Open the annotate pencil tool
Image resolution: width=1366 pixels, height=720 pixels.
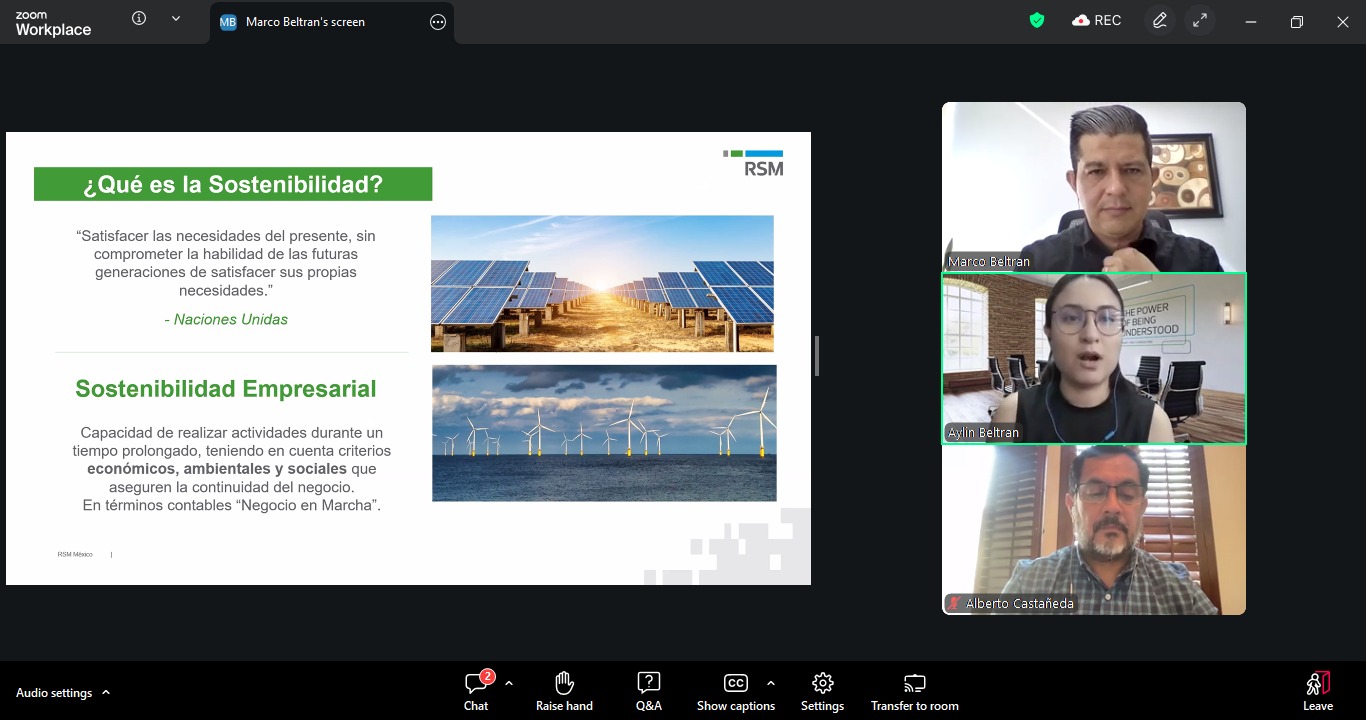pyautogui.click(x=1160, y=20)
